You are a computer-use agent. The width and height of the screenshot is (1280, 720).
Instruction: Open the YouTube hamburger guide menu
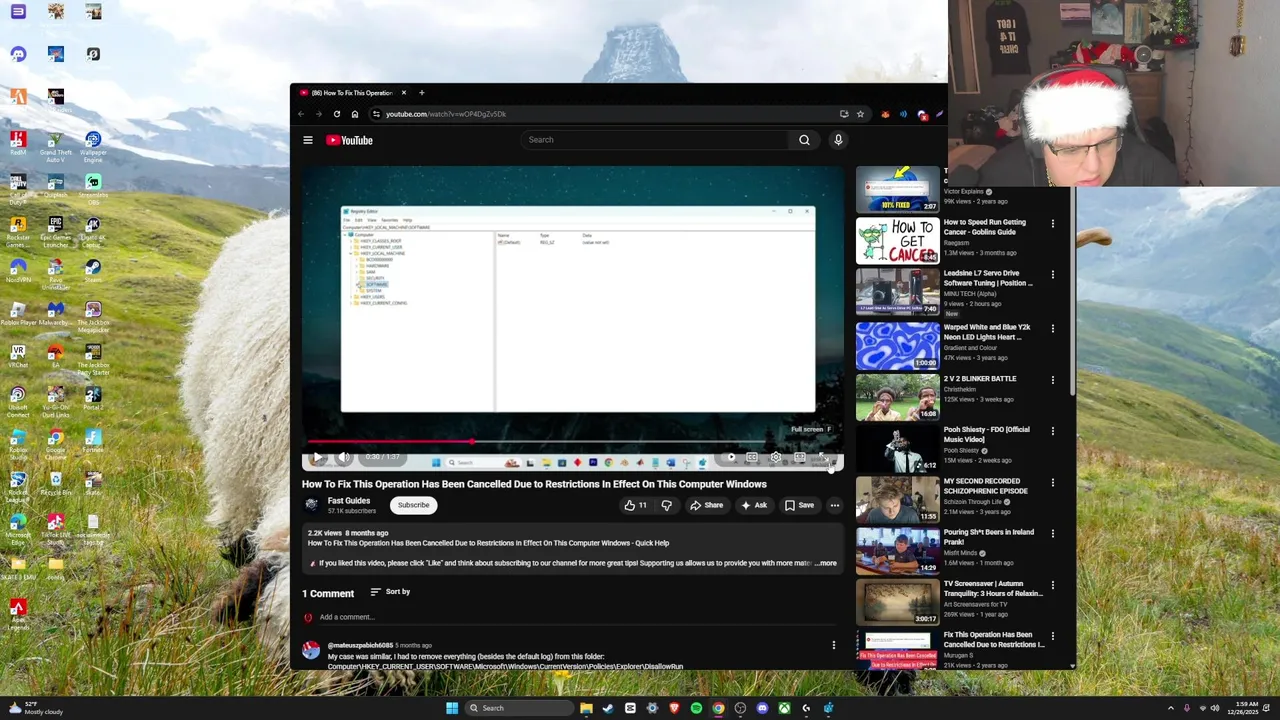point(308,140)
